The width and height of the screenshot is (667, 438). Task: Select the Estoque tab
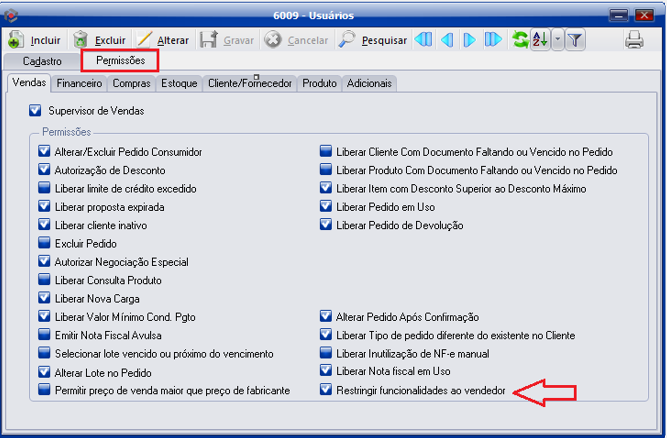(x=180, y=84)
